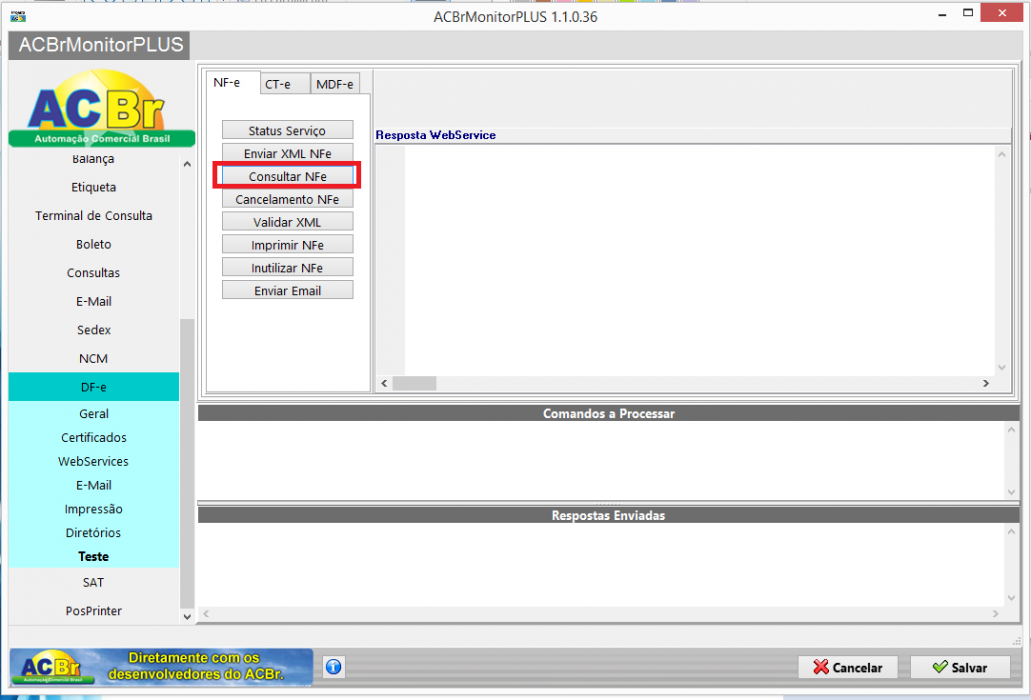Click the Consultar NFe button
The height and width of the screenshot is (700, 1031).
point(287,176)
